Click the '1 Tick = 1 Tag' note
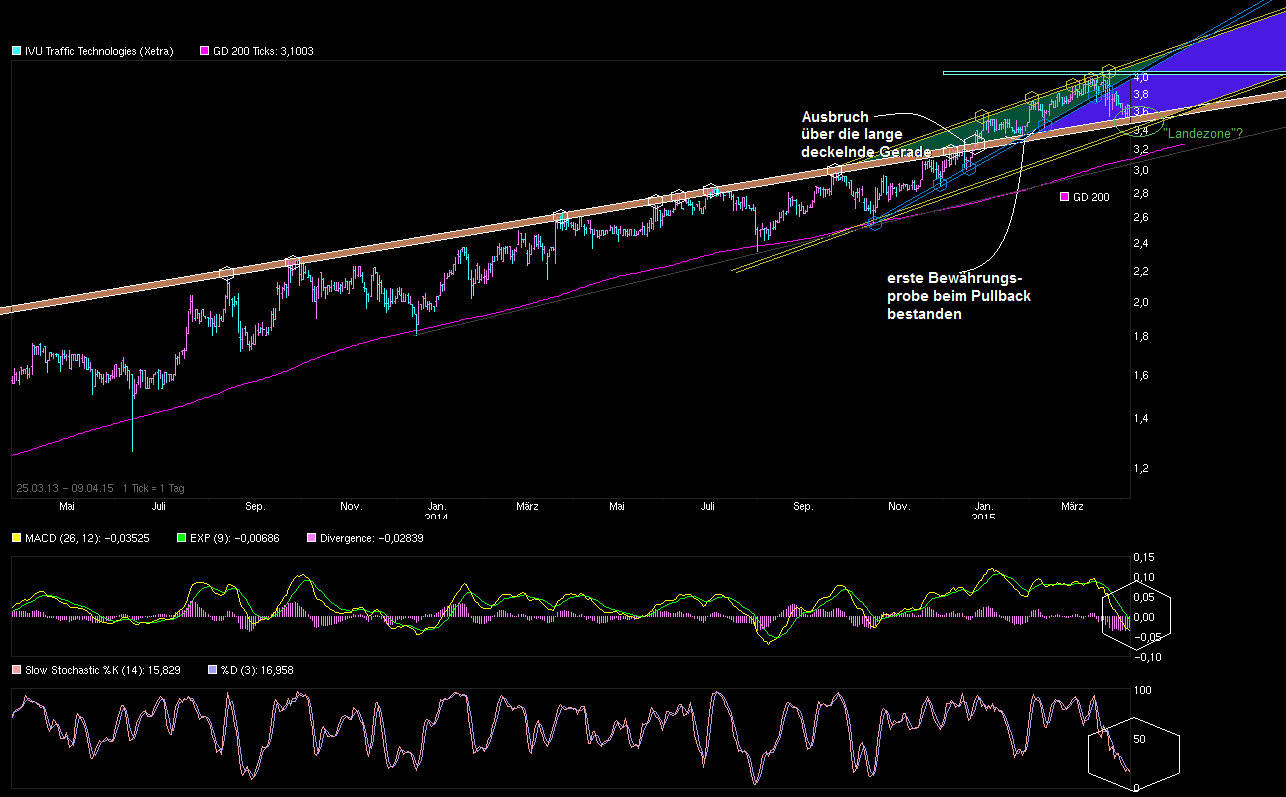This screenshot has width=1286, height=797. 153,488
